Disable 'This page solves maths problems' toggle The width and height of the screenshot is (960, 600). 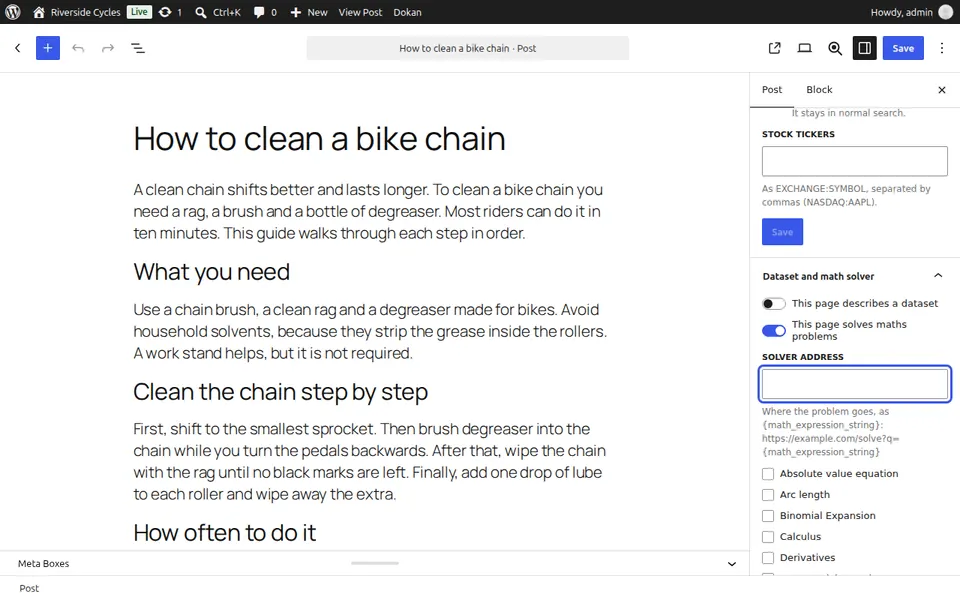(x=773, y=331)
